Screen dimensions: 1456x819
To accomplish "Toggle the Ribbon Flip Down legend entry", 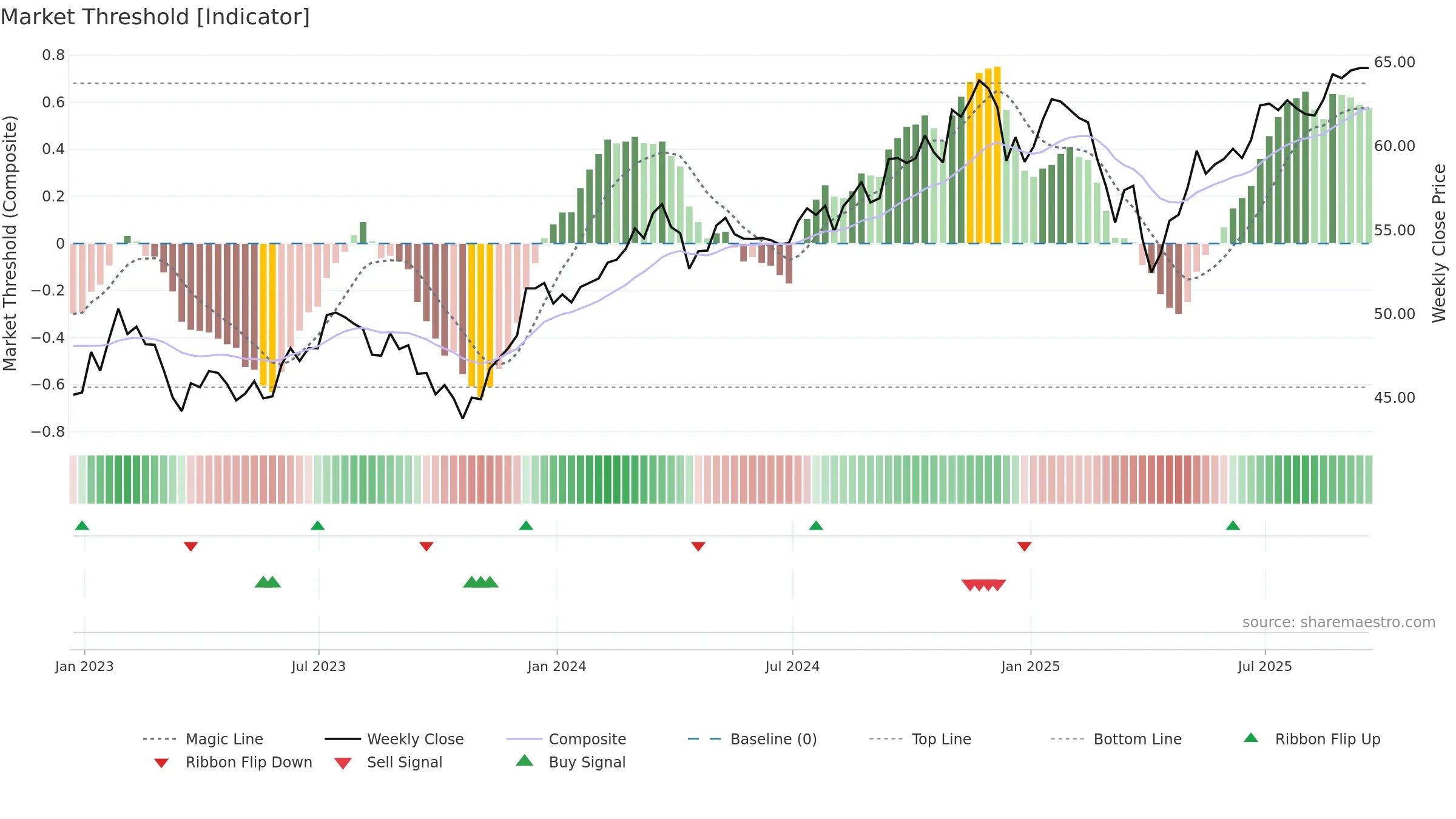I will click(x=233, y=762).
